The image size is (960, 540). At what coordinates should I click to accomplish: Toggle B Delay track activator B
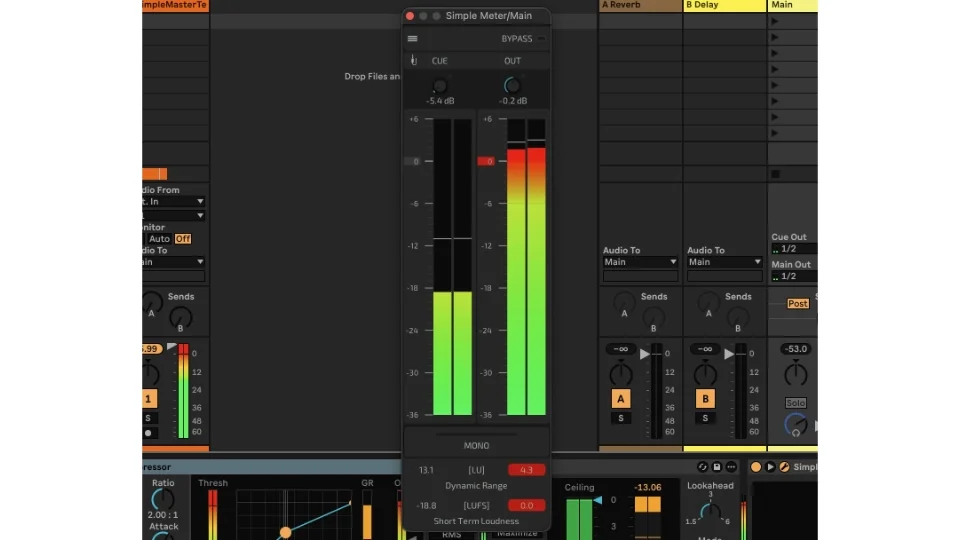point(705,399)
